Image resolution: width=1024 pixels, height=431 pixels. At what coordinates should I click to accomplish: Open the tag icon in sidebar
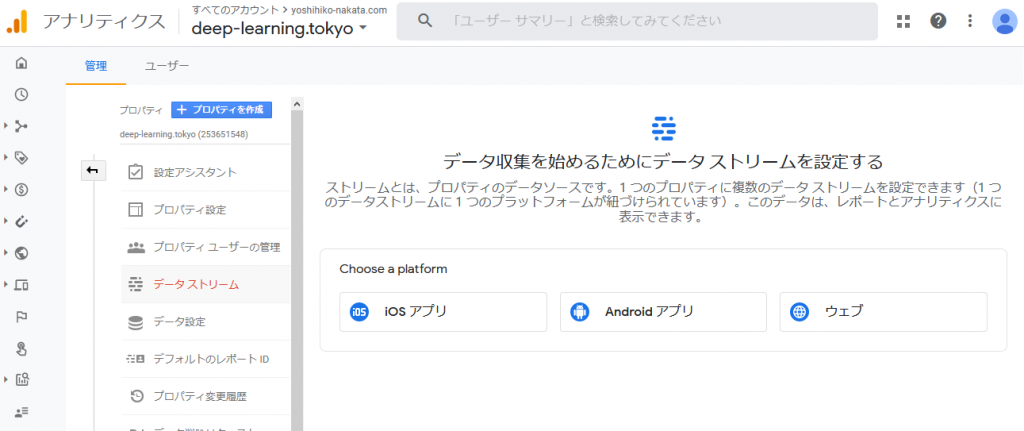(x=22, y=157)
